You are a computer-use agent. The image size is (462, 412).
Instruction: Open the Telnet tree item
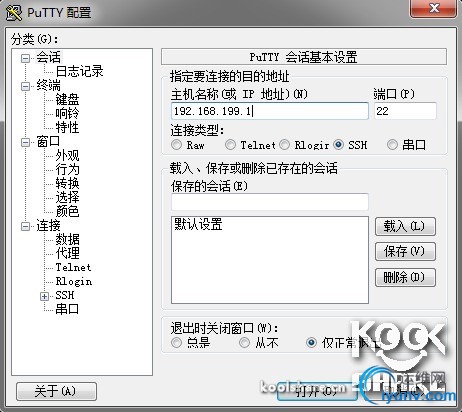point(73,267)
